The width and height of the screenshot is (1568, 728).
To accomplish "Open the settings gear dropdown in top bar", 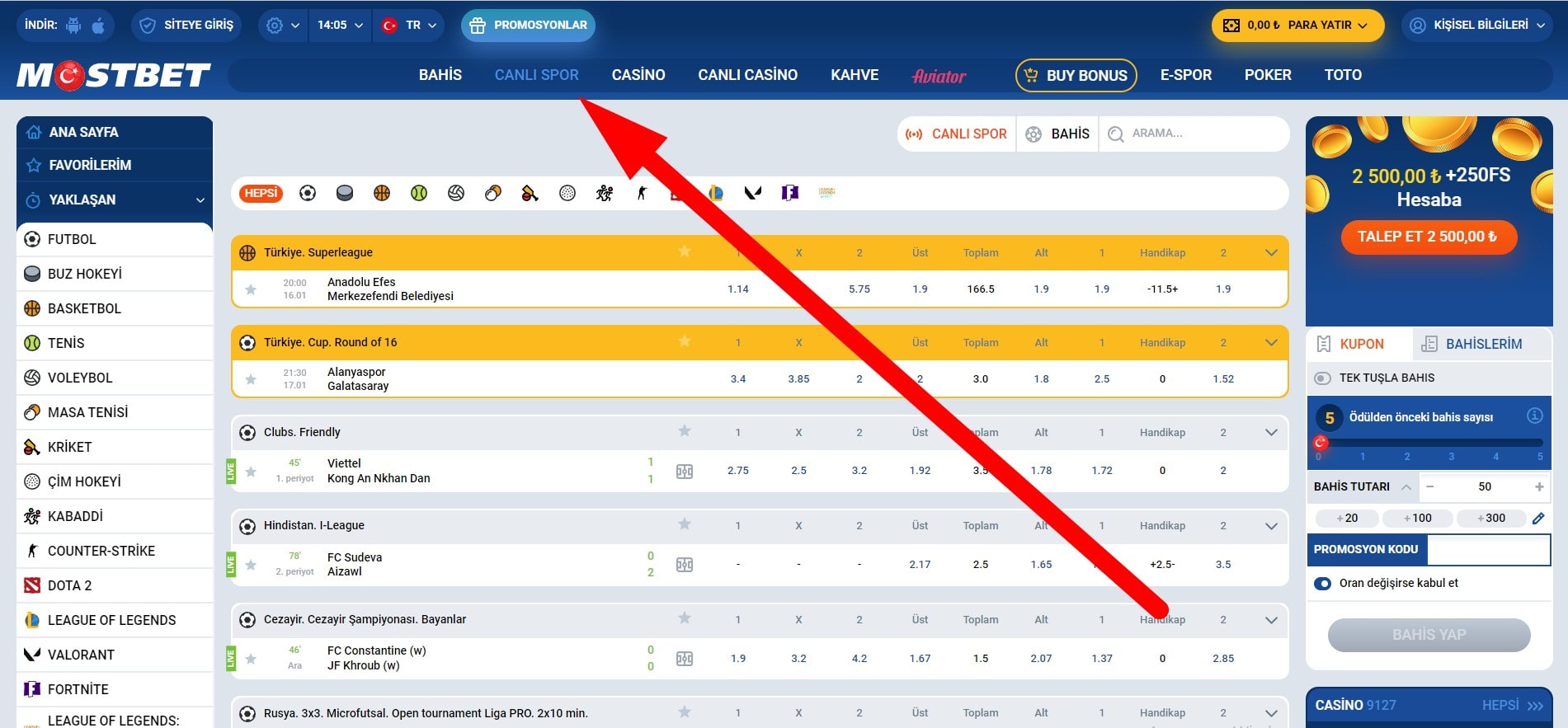I will click(x=283, y=26).
